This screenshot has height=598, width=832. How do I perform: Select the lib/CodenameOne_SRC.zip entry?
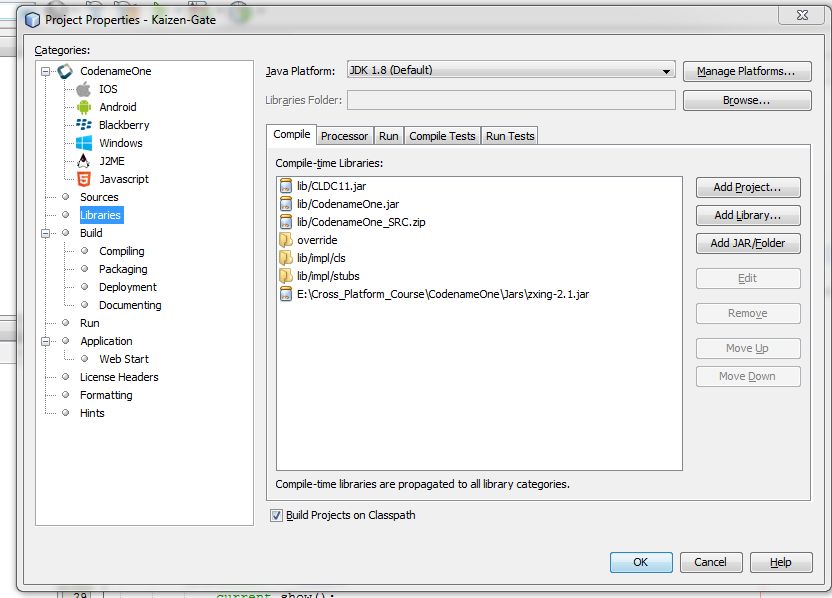pos(361,222)
